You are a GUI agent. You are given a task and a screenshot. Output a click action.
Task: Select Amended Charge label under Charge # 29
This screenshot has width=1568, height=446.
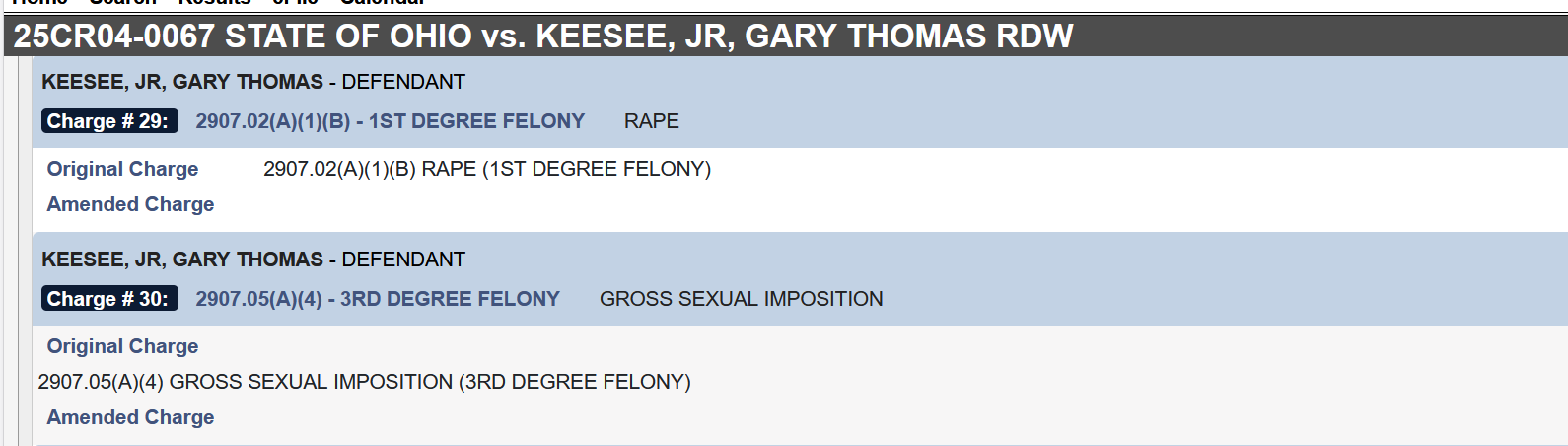(x=130, y=204)
